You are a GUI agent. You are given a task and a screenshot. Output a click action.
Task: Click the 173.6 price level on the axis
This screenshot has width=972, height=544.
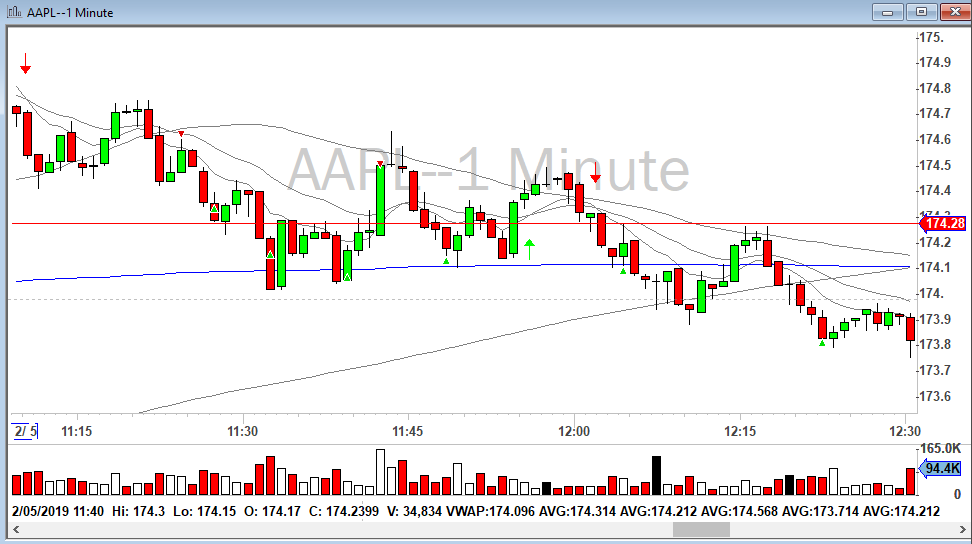point(933,396)
